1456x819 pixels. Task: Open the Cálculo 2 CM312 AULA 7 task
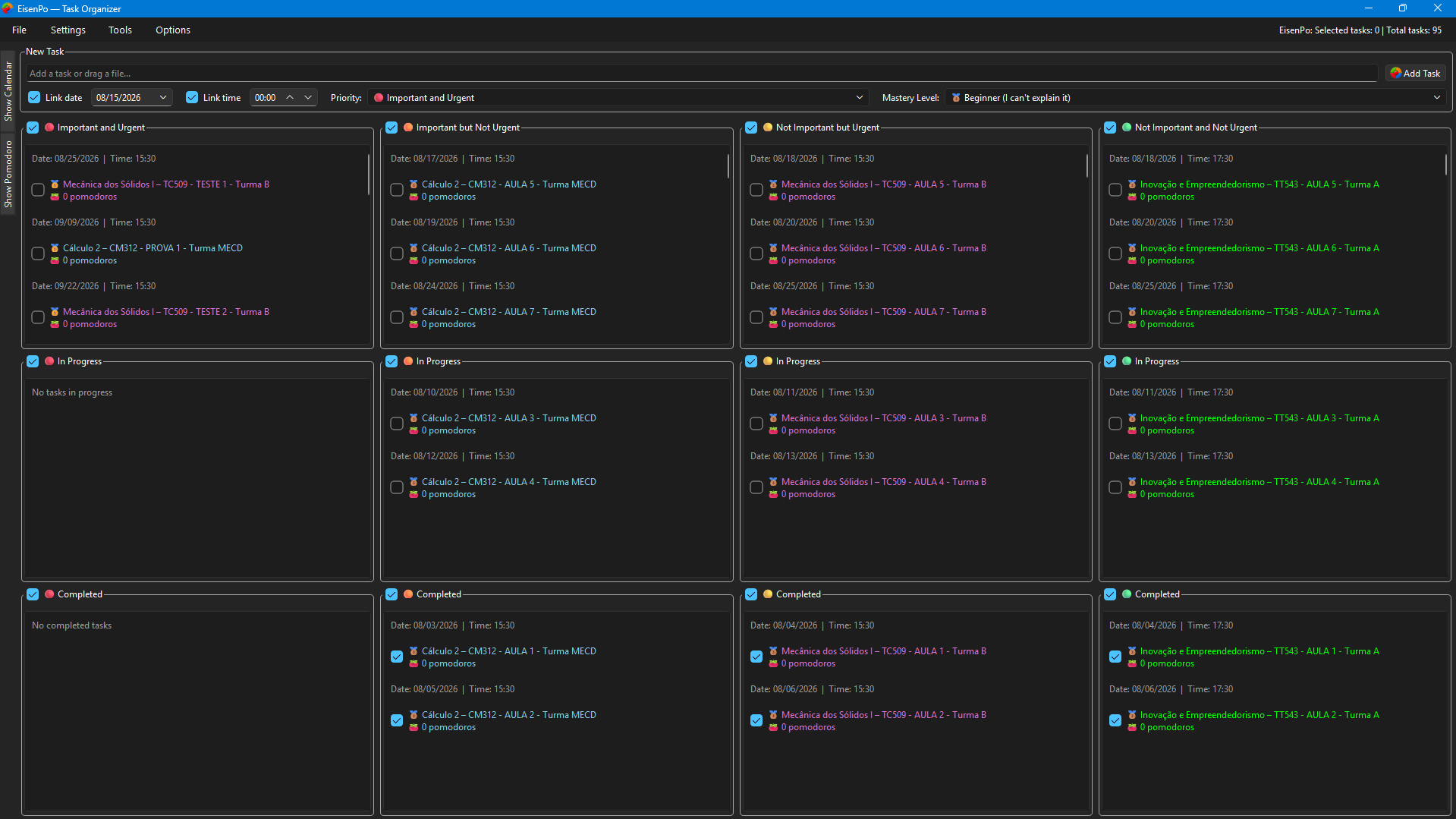point(509,312)
